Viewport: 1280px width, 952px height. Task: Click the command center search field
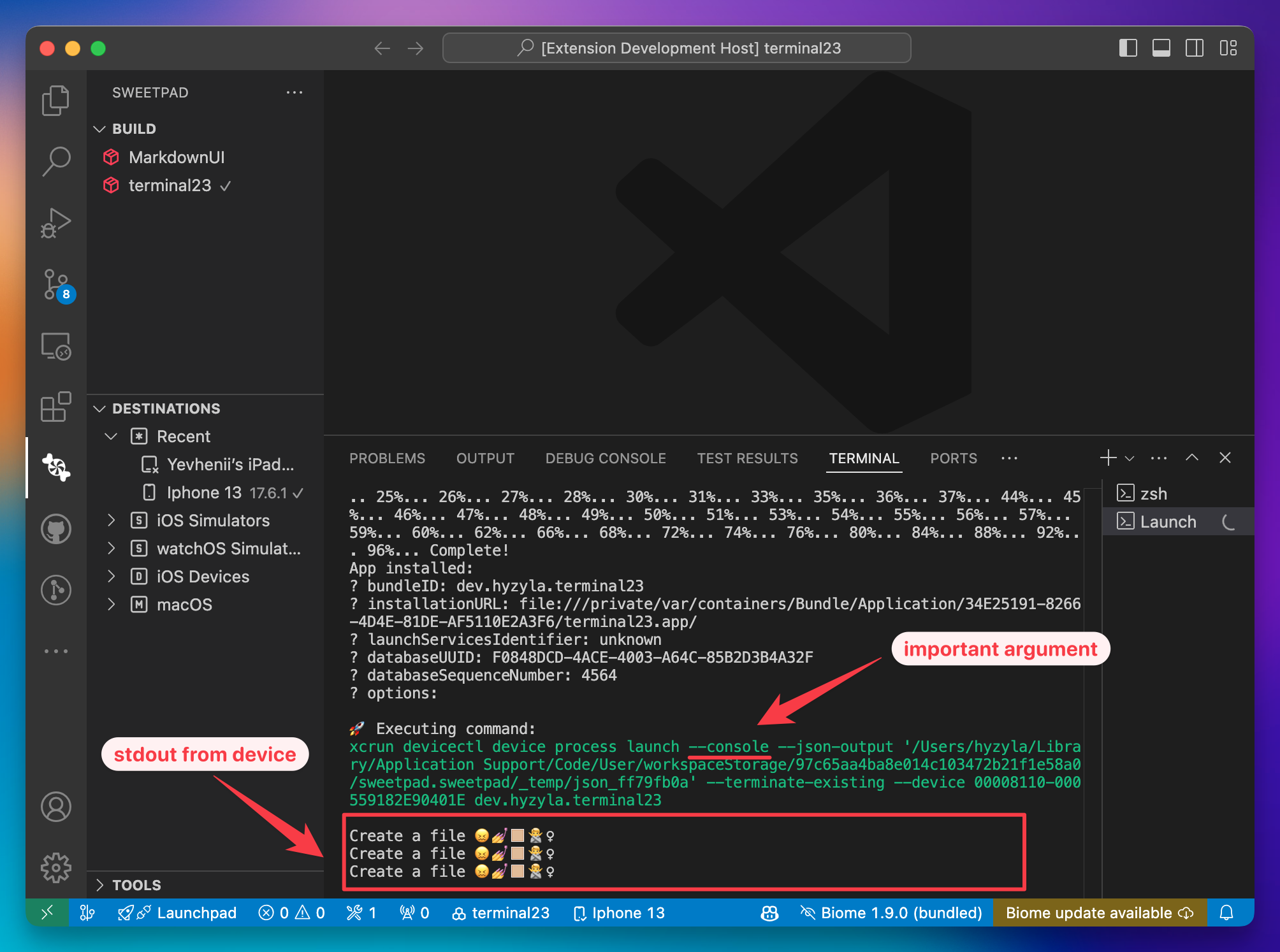click(676, 48)
